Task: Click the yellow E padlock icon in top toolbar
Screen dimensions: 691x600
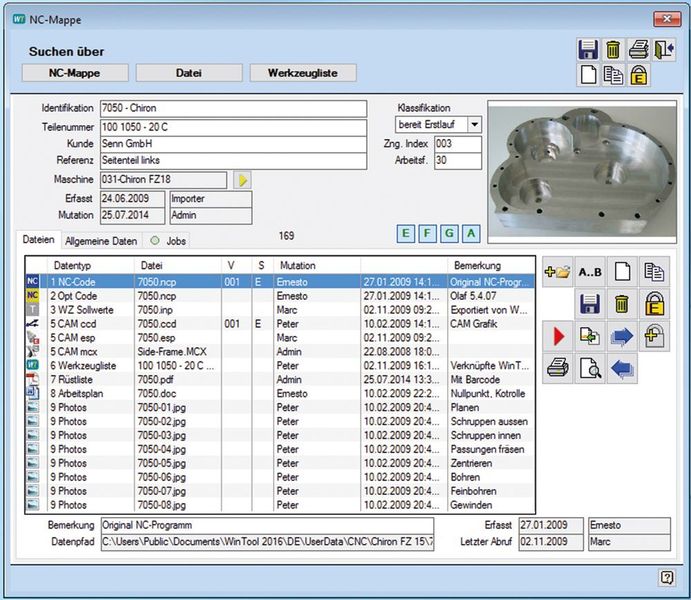Action: [x=639, y=75]
